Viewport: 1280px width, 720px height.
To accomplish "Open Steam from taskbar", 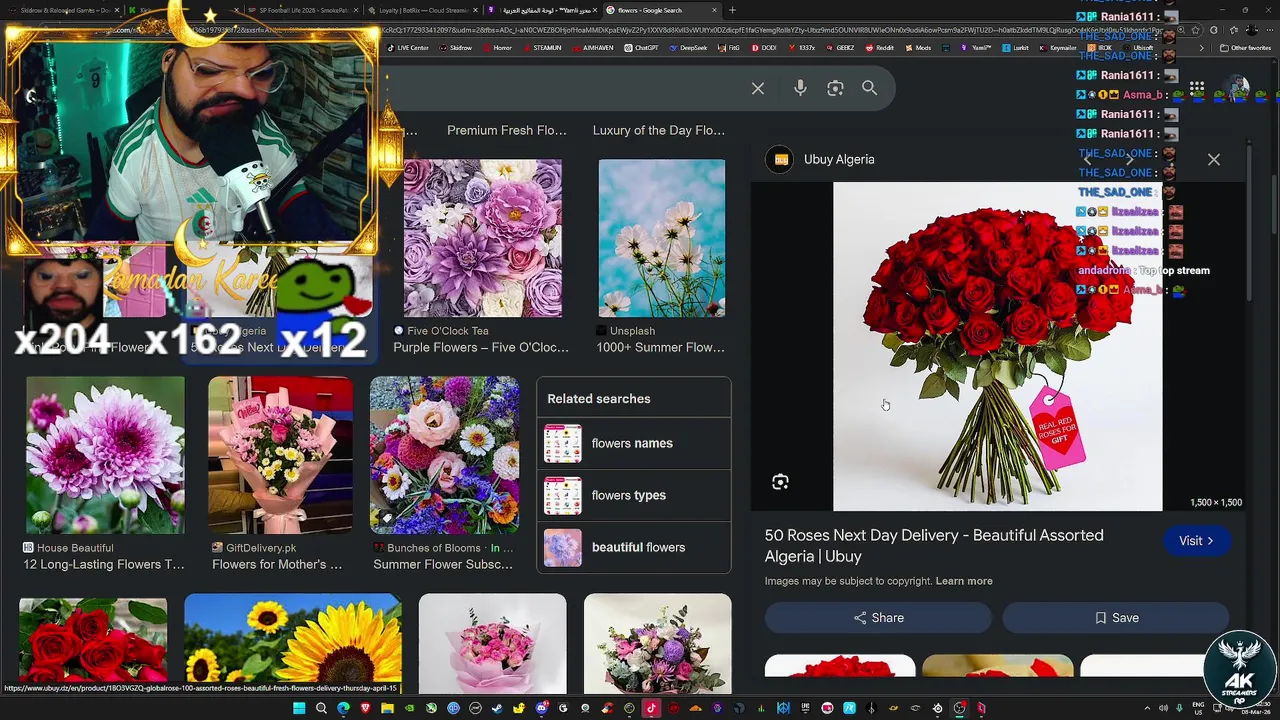I will coord(497,708).
